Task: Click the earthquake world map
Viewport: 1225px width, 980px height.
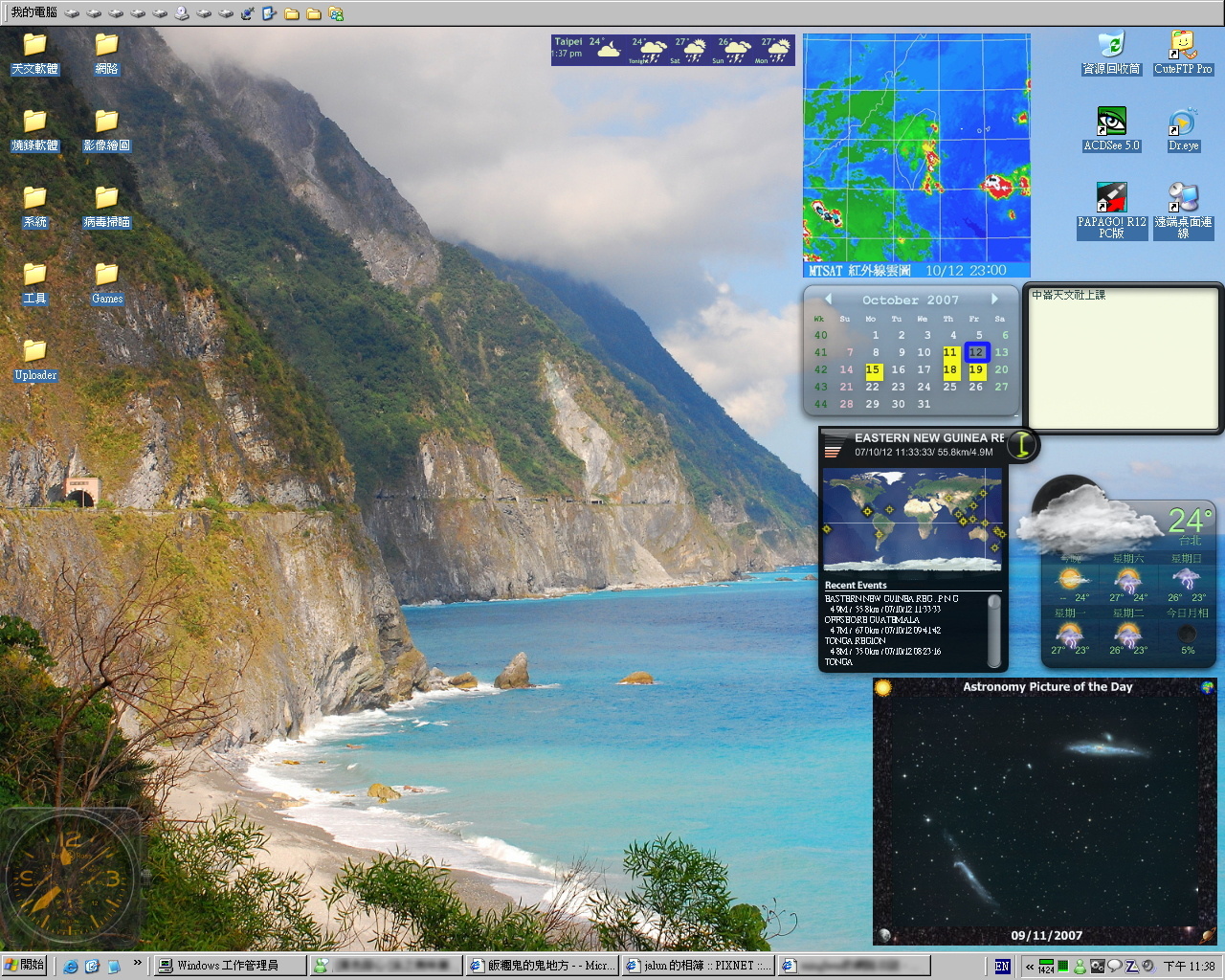Action: point(912,520)
